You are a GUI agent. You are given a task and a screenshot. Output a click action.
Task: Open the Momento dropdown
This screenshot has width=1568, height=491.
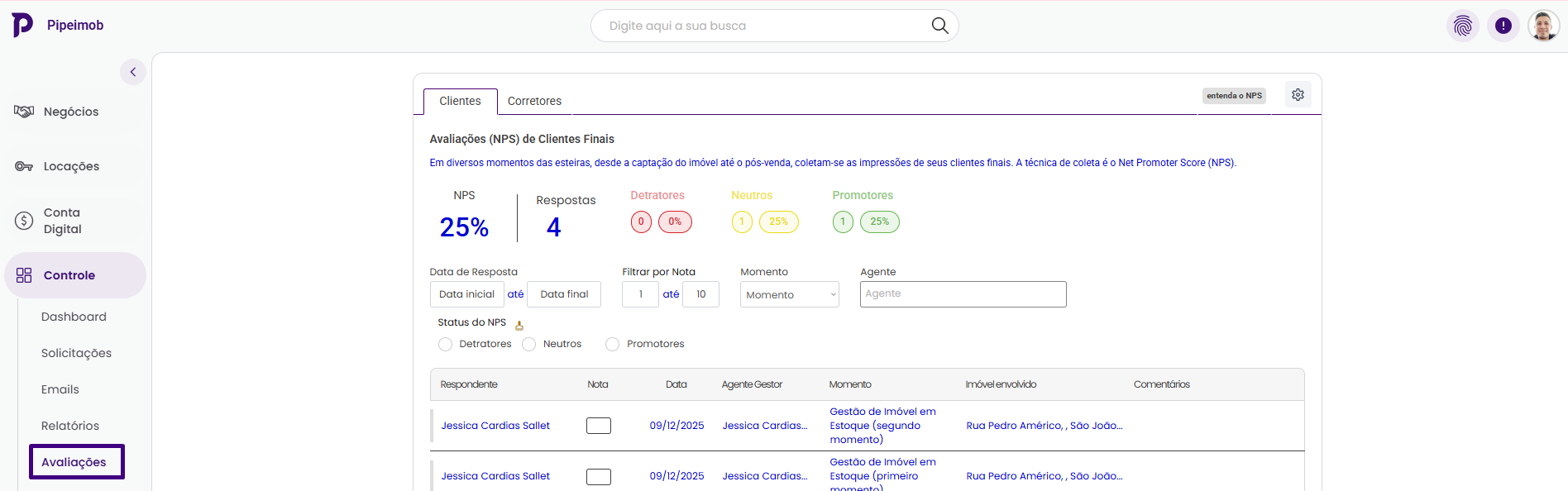(789, 295)
